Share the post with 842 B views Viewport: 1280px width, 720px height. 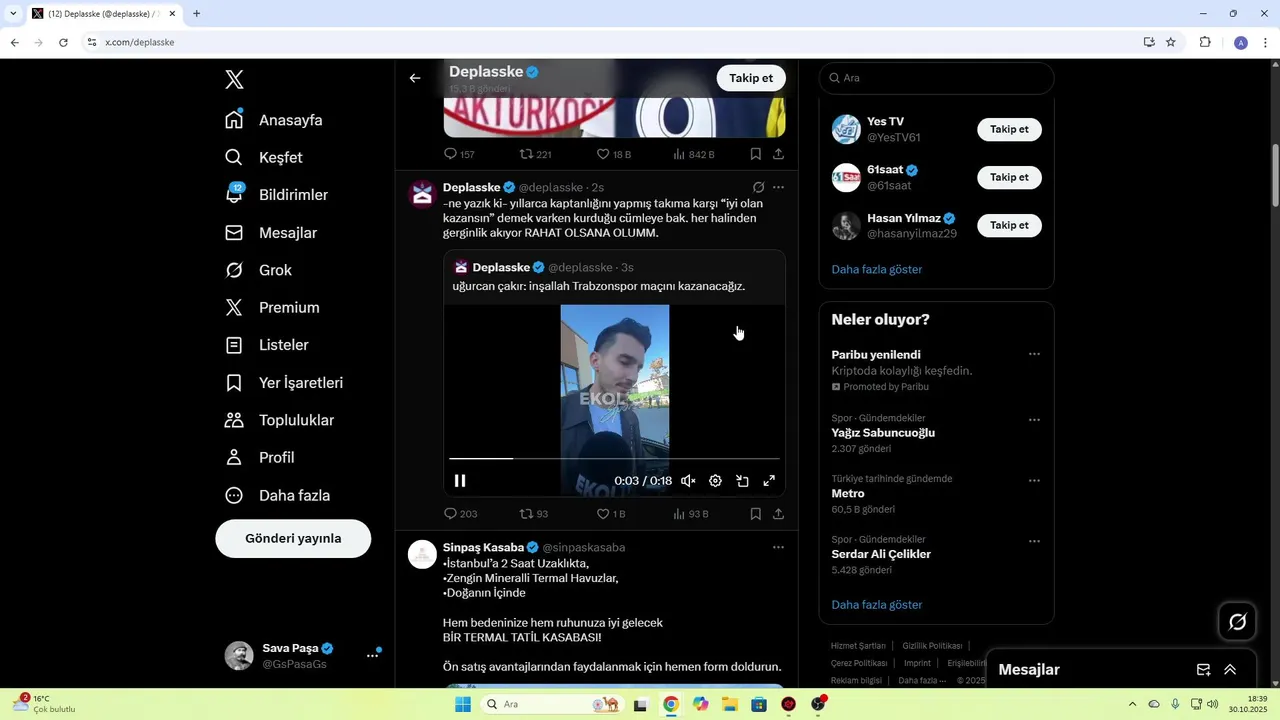click(778, 154)
